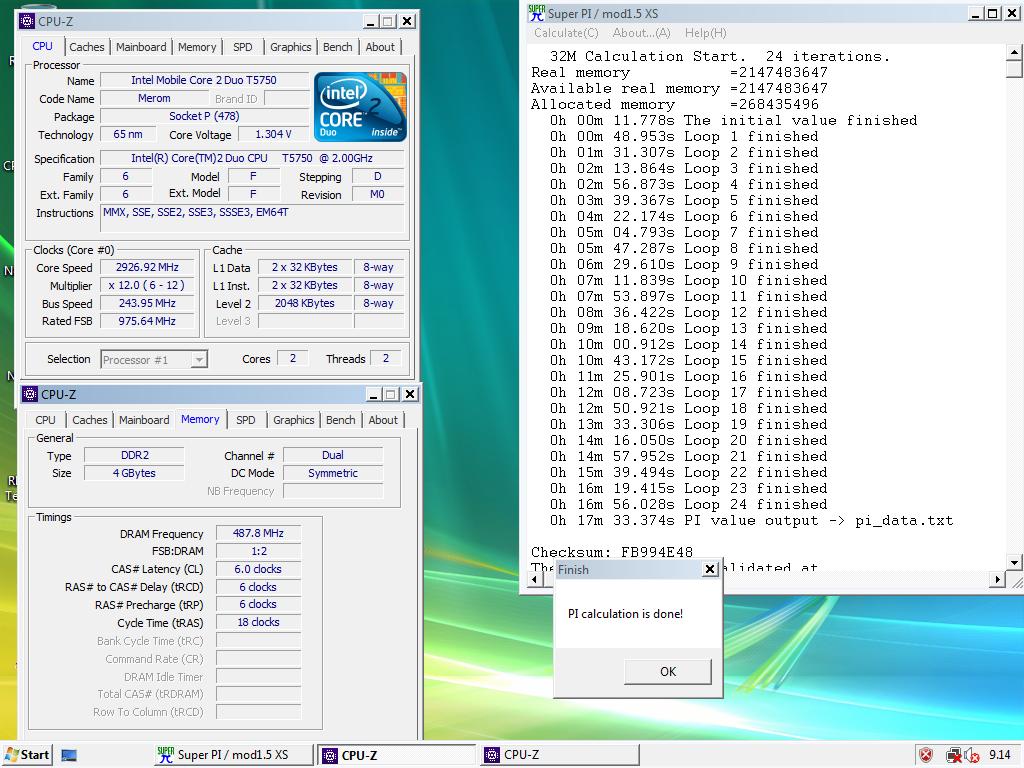The width and height of the screenshot is (1024, 768).
Task: Click memory Type value 'DDR2'
Action: (x=135, y=456)
